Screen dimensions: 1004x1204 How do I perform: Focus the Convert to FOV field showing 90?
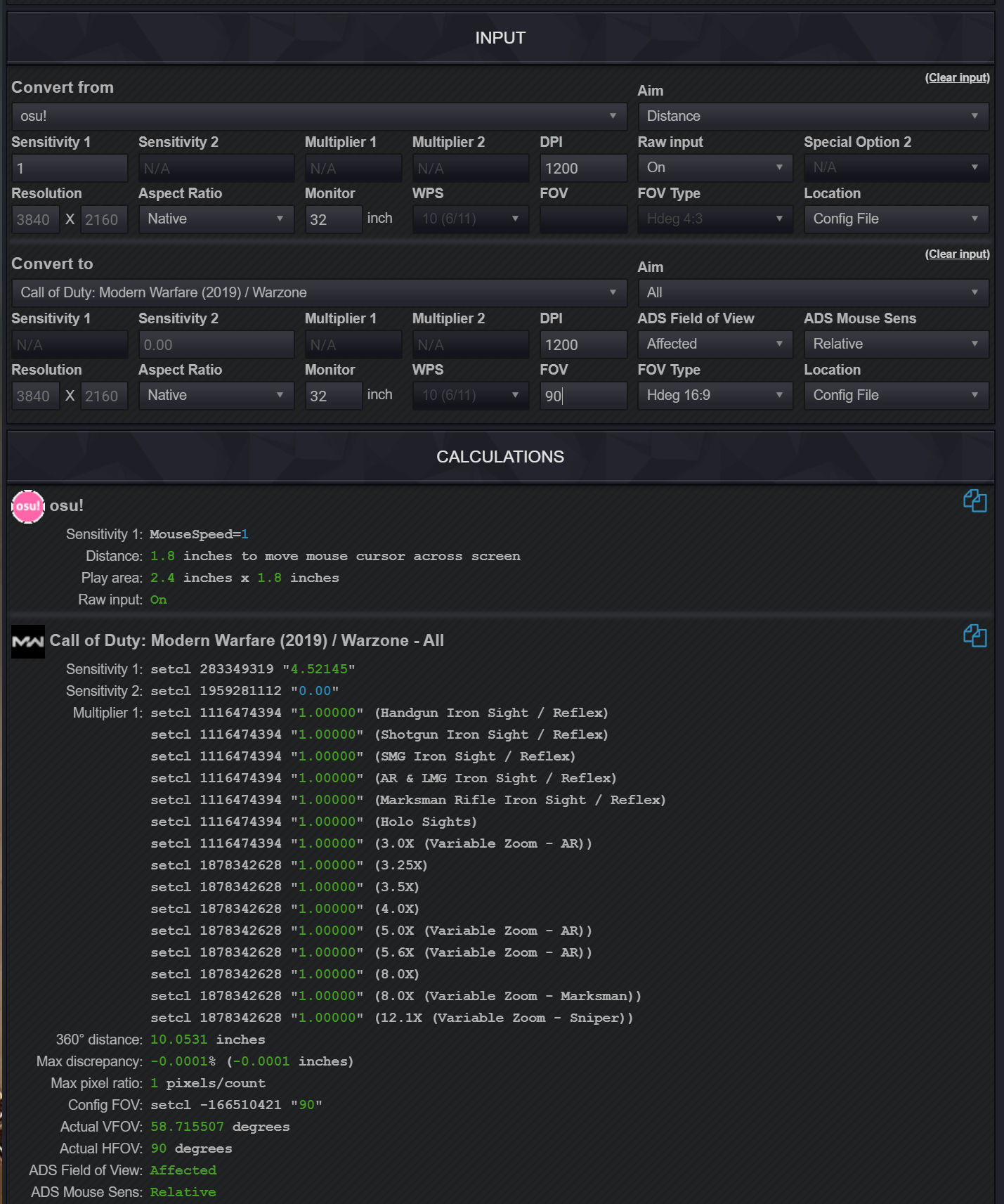tap(583, 396)
